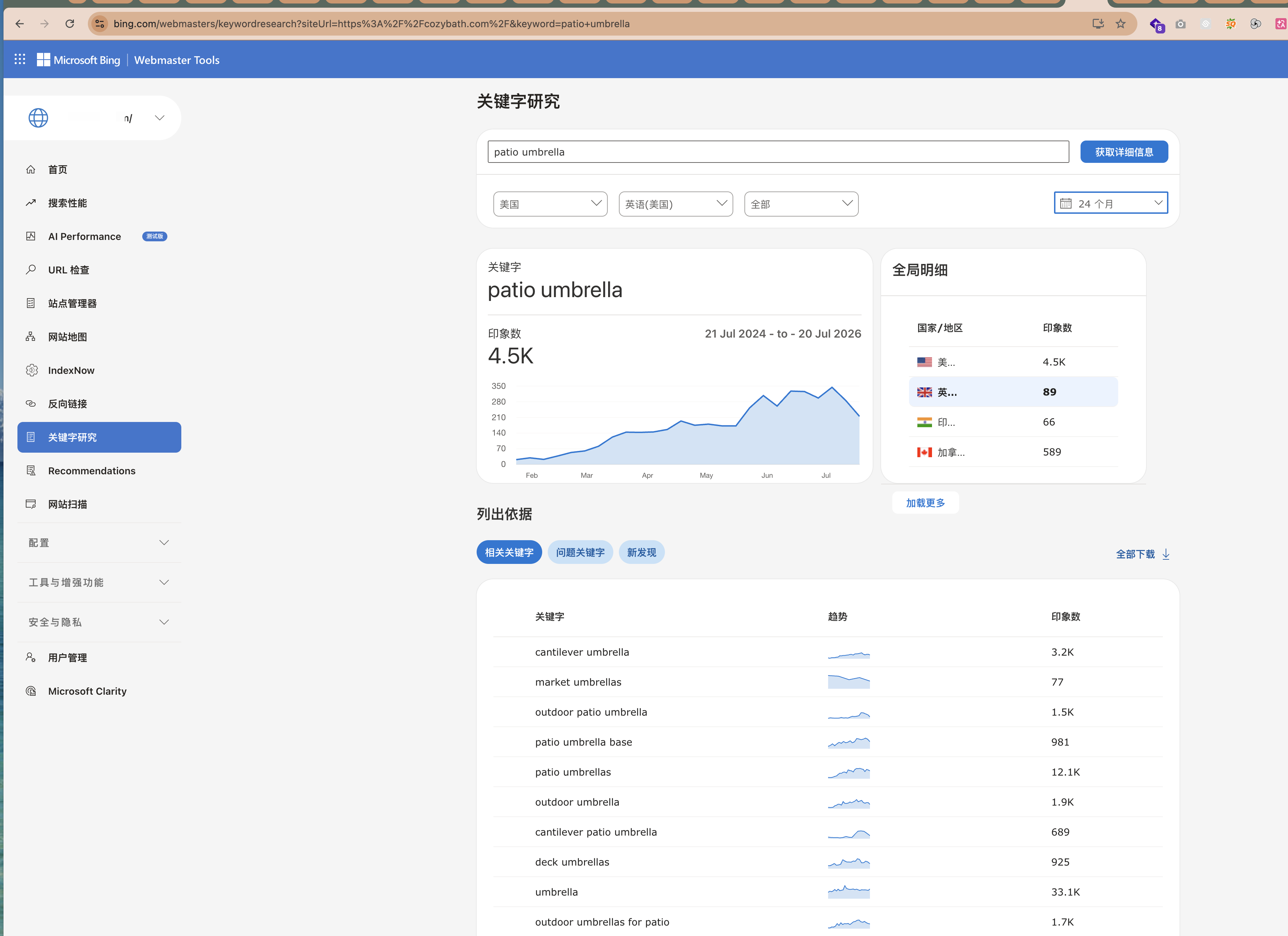This screenshot has width=1288, height=936.
Task: Select the 英 country row with 89
Action: (x=1013, y=392)
